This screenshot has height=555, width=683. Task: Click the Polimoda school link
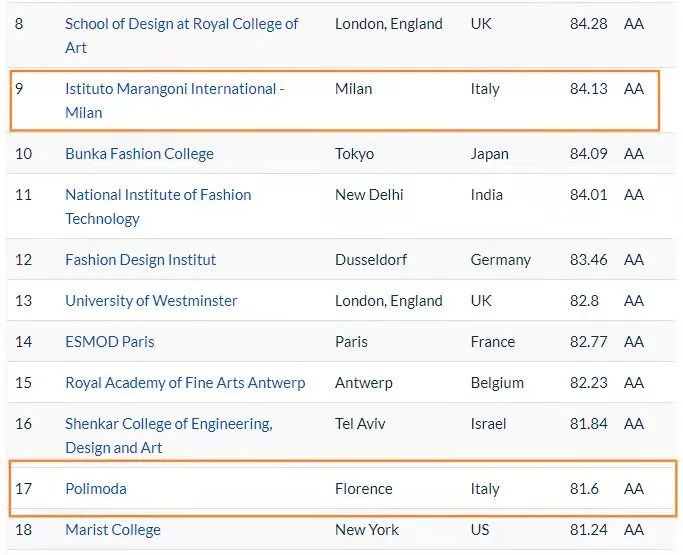[x=96, y=489]
